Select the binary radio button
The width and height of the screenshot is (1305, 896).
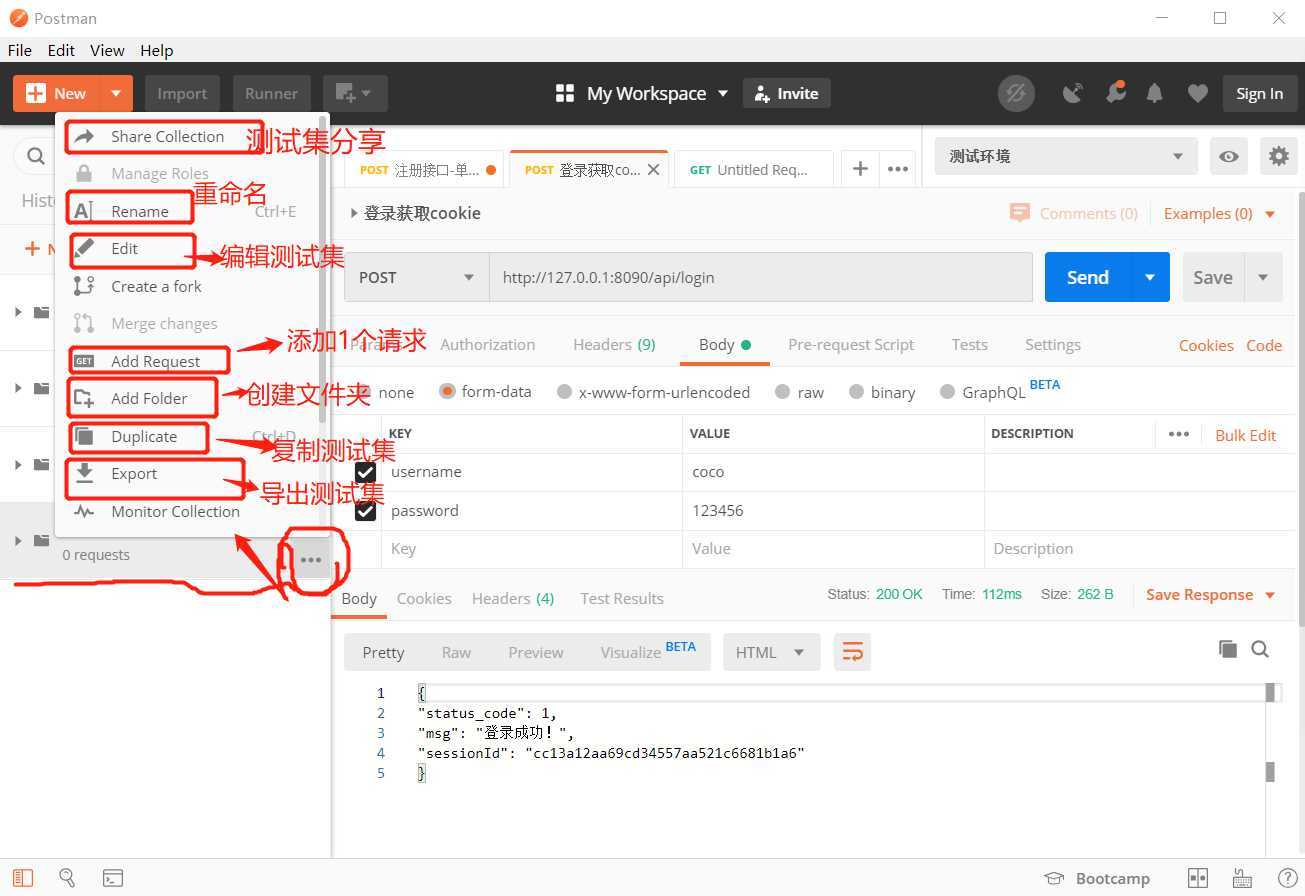pos(856,392)
